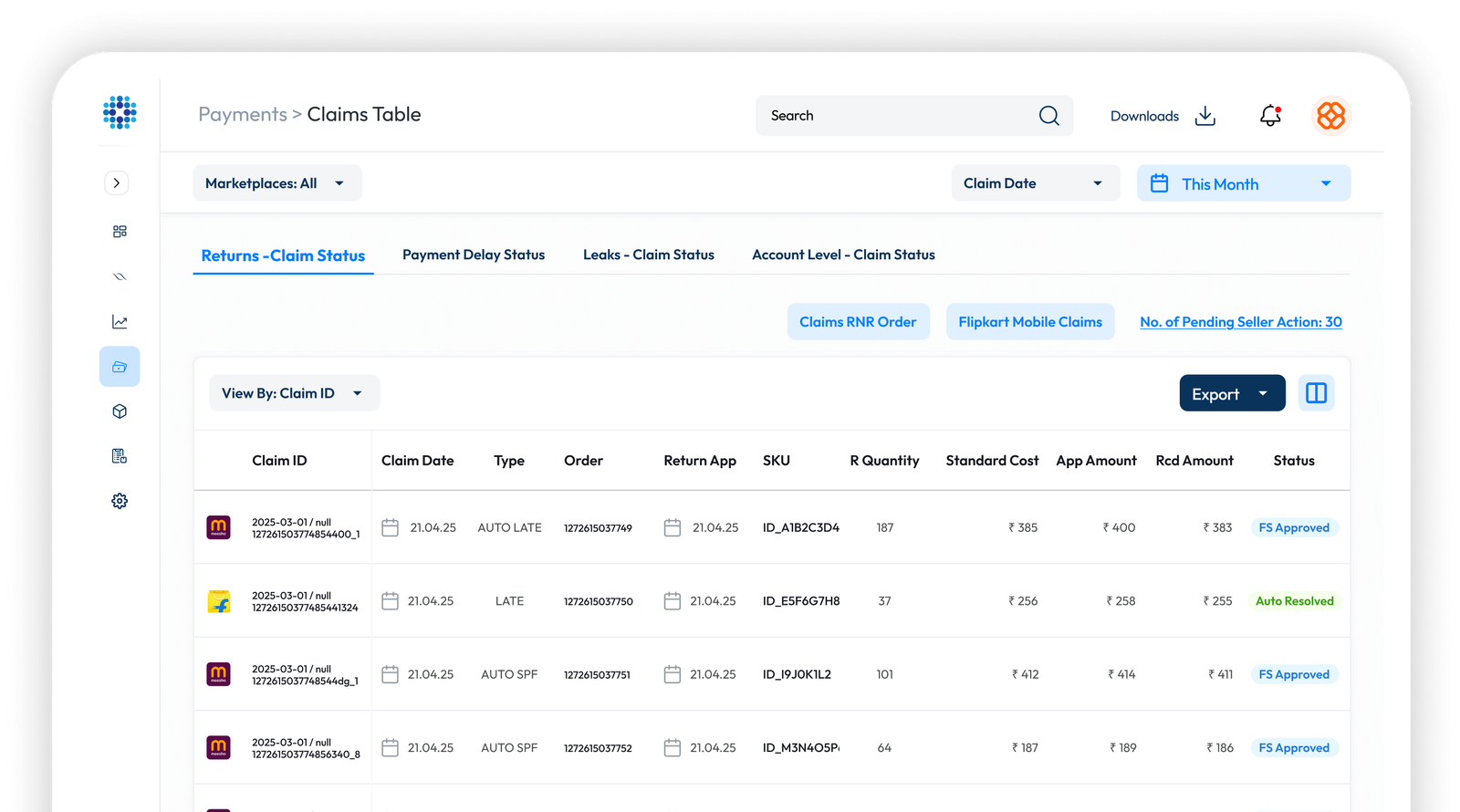This screenshot has height=812, width=1460.
Task: Switch to Leaks - Claim Status tab
Action: coord(649,255)
